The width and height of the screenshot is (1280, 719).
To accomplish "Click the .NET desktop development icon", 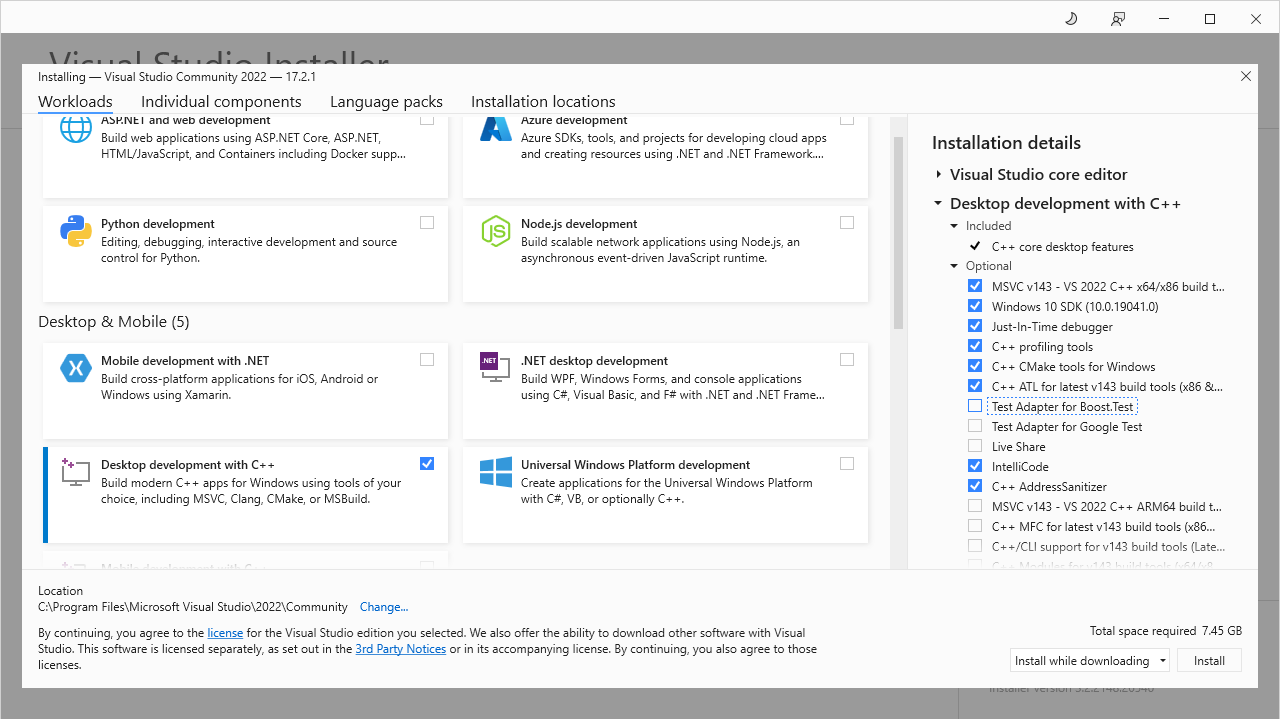I will (493, 366).
